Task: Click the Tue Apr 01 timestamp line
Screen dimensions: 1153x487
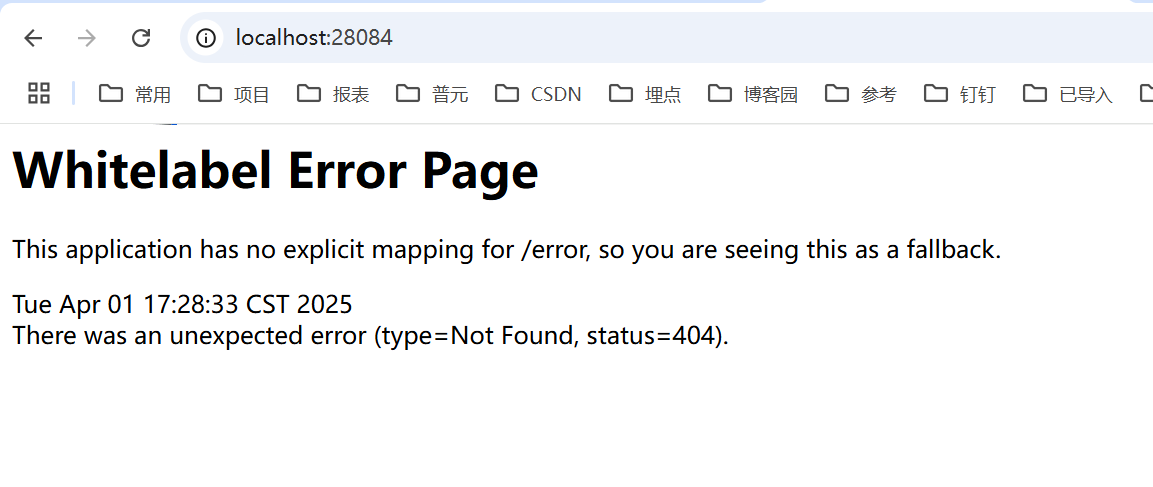Action: [x=182, y=304]
